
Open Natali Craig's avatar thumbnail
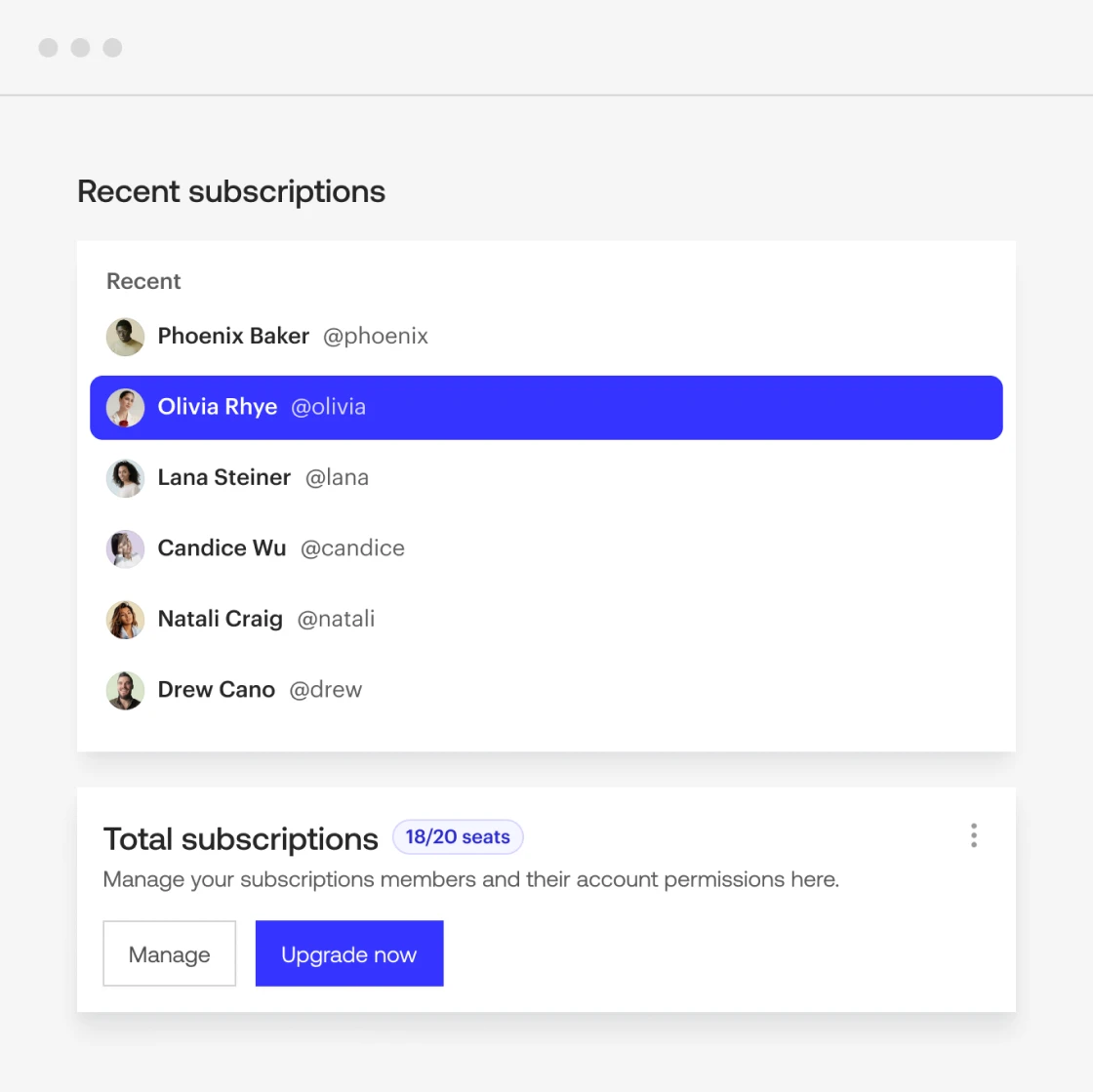coord(125,620)
